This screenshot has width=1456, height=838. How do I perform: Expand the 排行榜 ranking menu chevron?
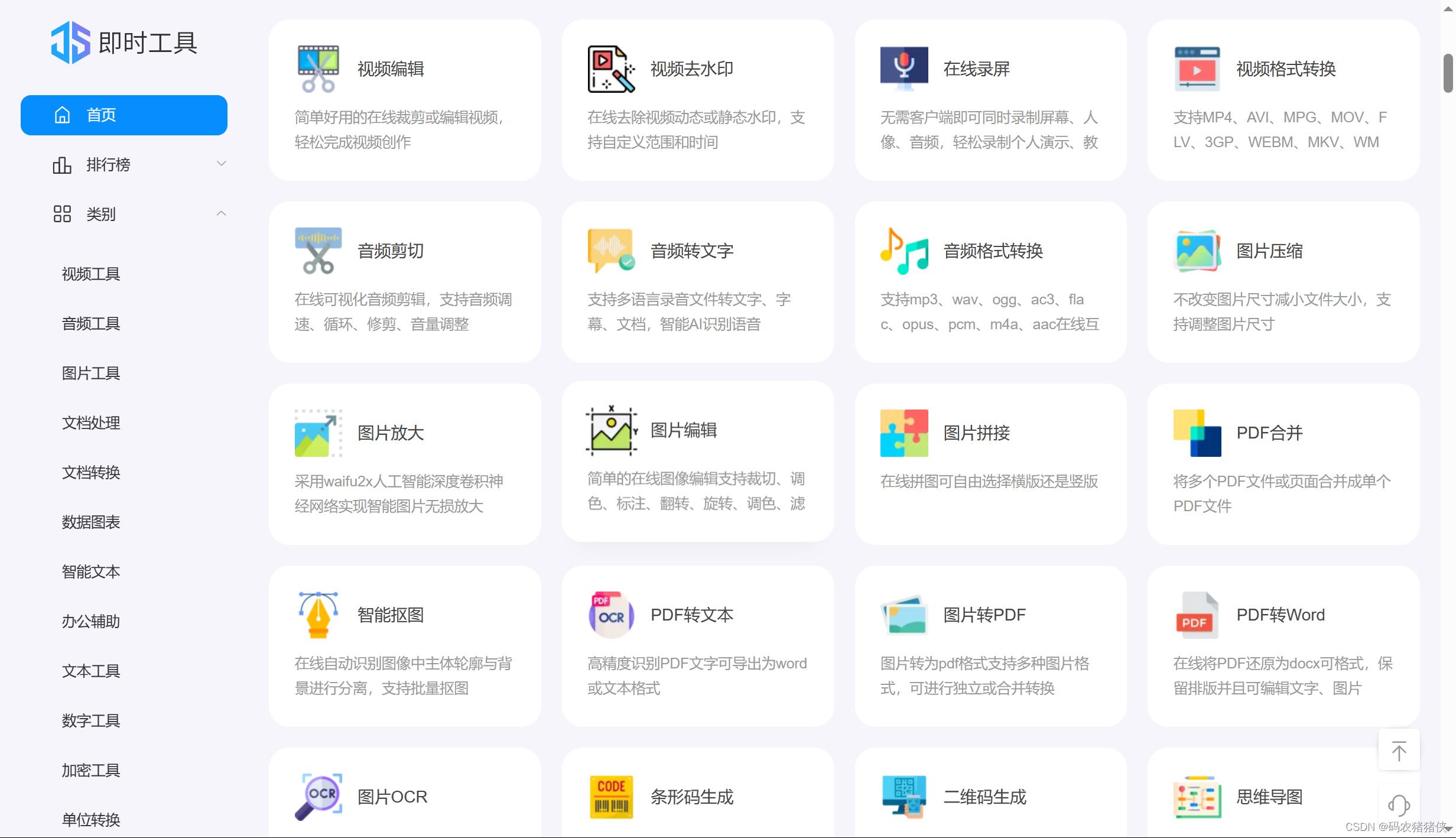tap(222, 164)
